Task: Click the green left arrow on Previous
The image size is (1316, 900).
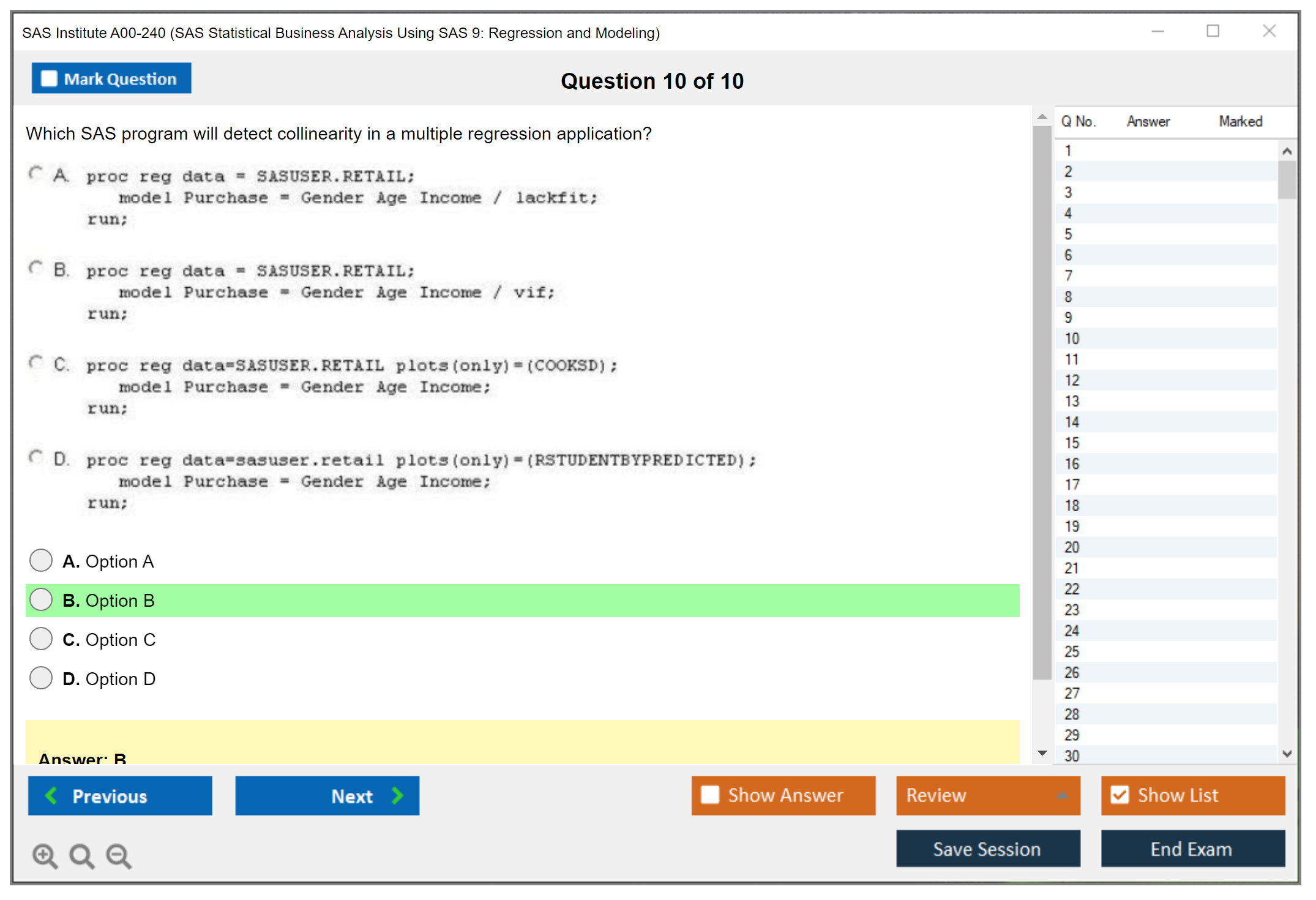Action: [51, 795]
